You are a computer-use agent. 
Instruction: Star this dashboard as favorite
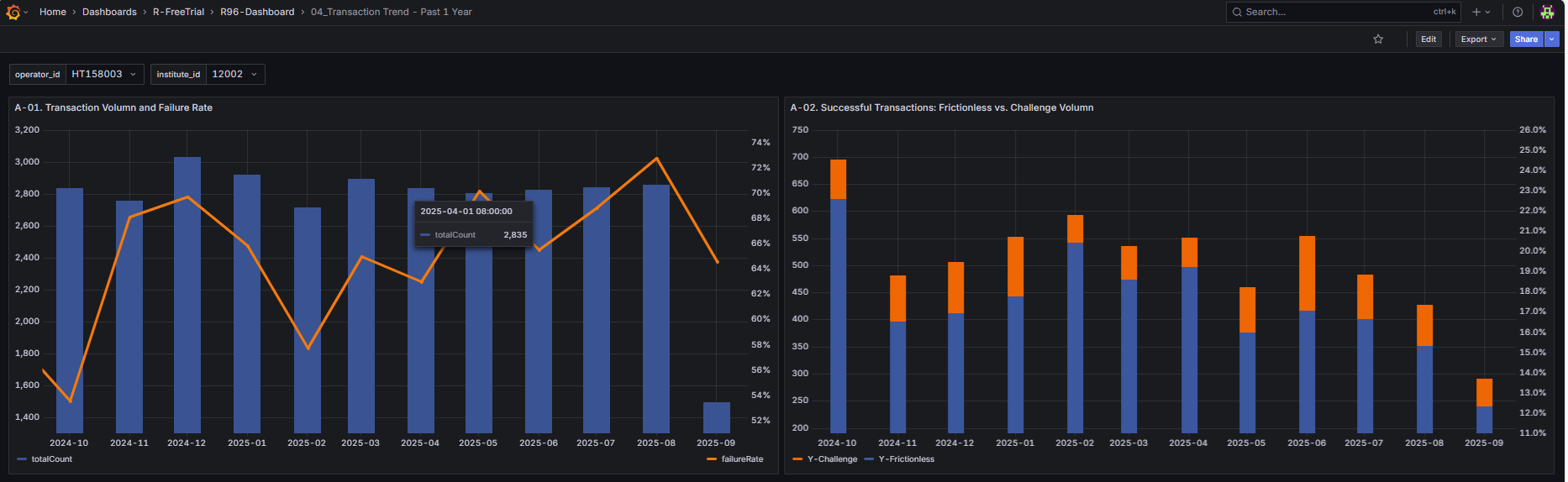point(1378,39)
